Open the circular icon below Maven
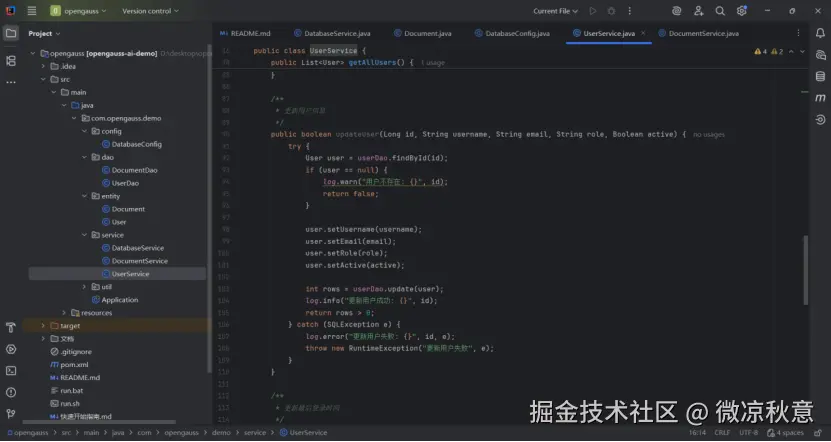The image size is (831, 442). pos(820,120)
